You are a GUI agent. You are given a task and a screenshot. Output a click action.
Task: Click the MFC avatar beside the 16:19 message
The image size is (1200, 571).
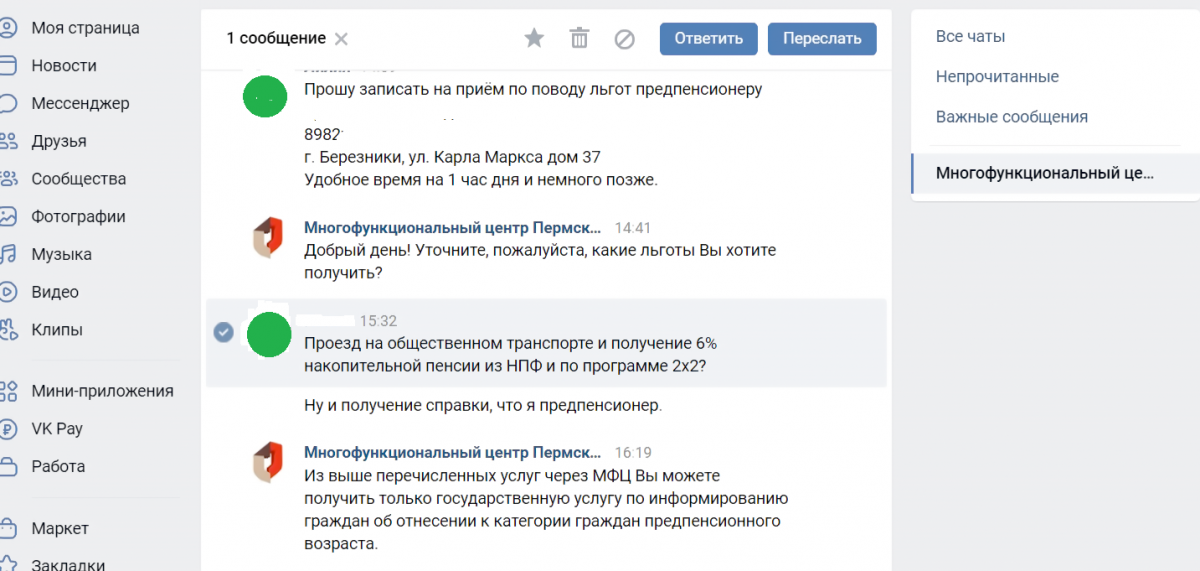click(x=268, y=464)
